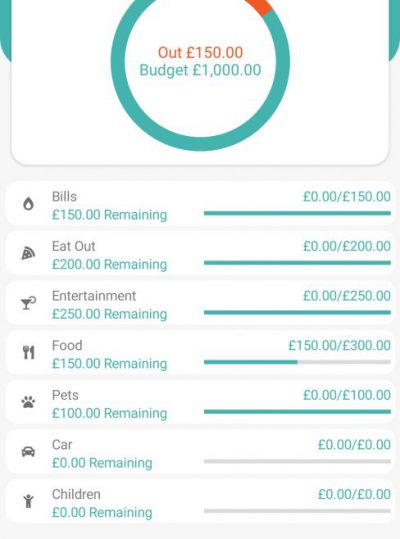
Task: Tap the paw print Pets icon
Action: tap(29, 402)
